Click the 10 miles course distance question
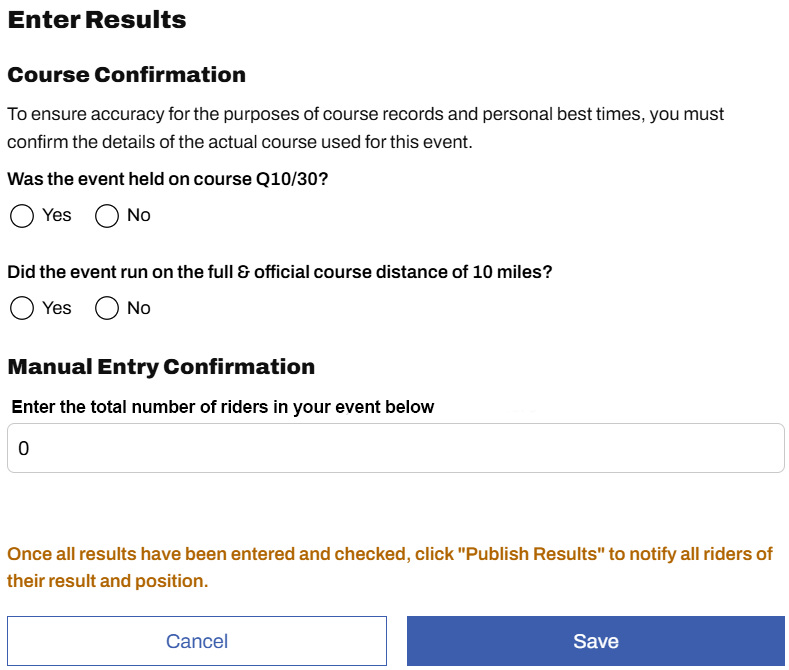Screen dimensions: 789x670 (280, 272)
